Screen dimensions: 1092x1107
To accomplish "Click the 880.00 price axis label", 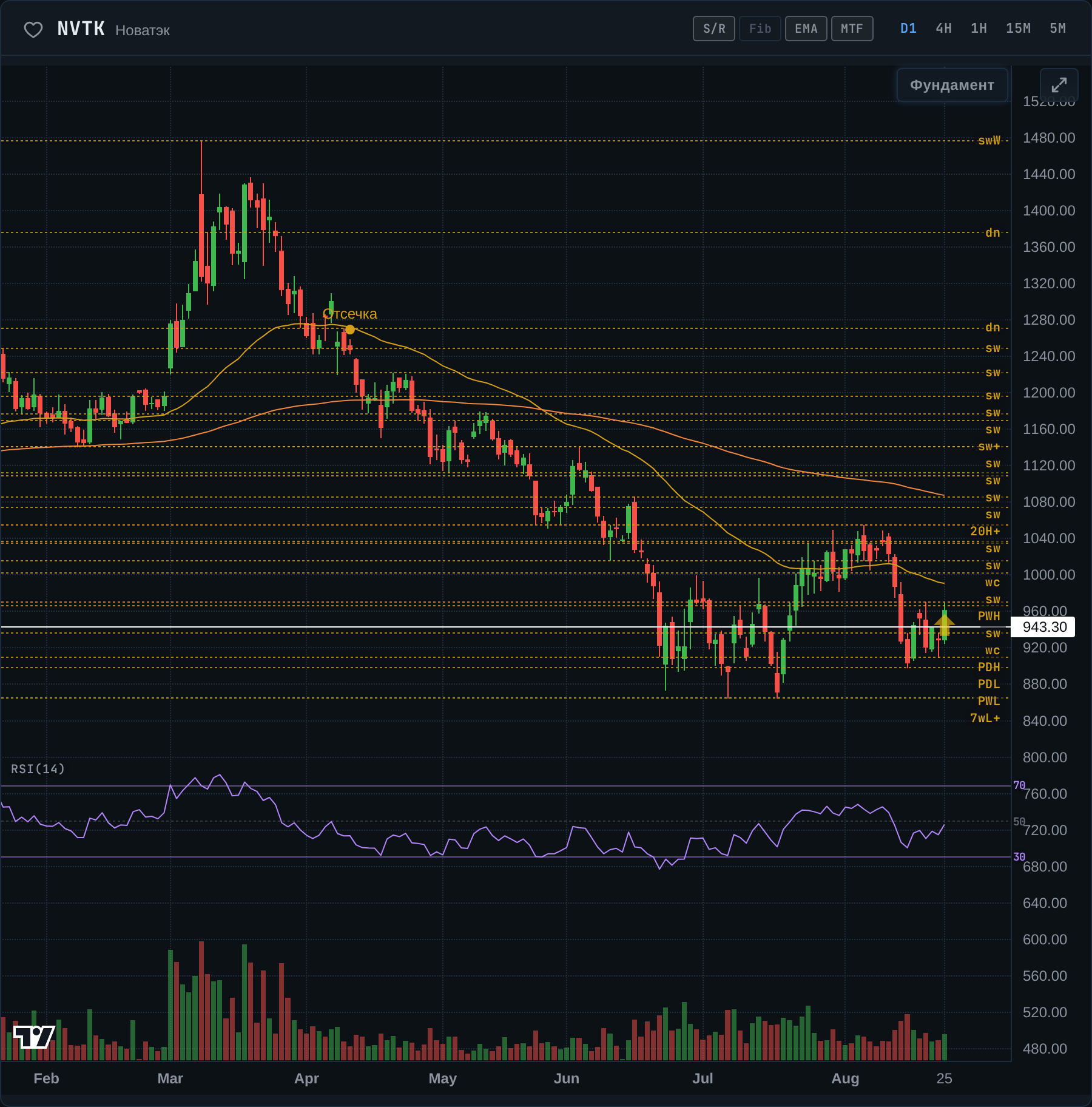I will click(x=1045, y=684).
